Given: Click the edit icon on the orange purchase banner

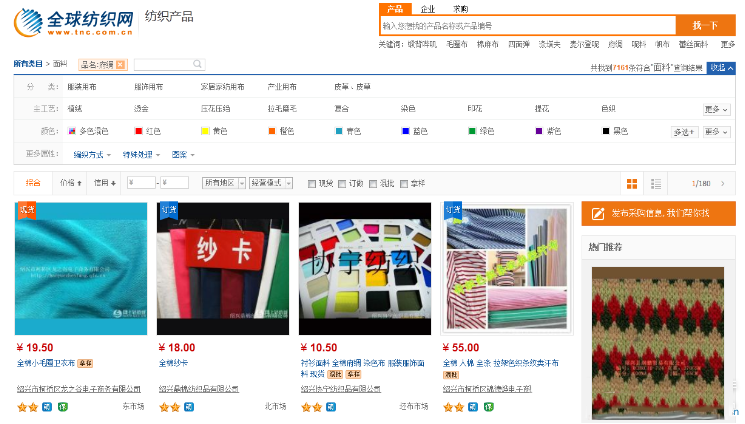Looking at the screenshot, I should (598, 213).
